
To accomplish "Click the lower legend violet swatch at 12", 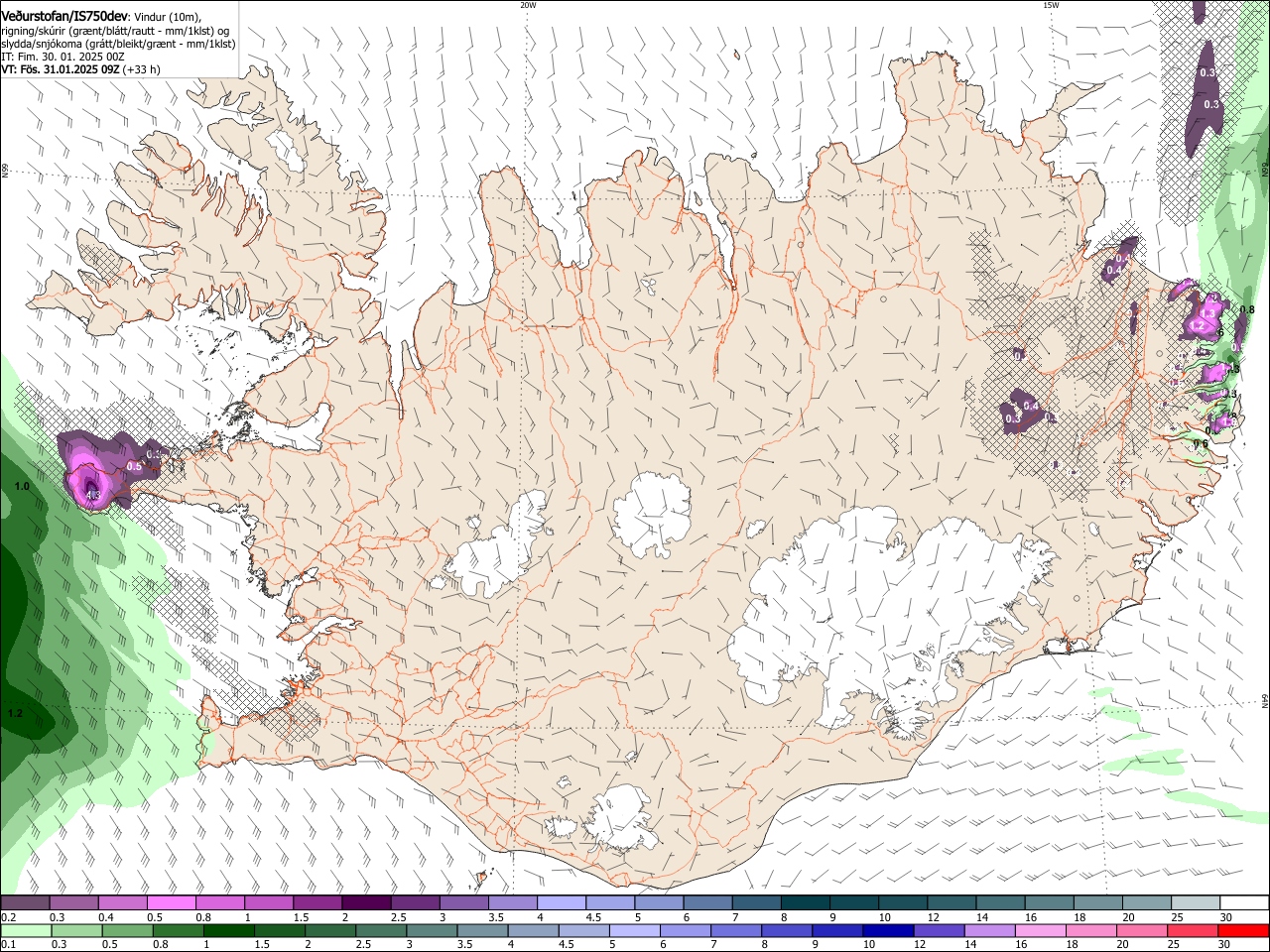I will coord(939,930).
